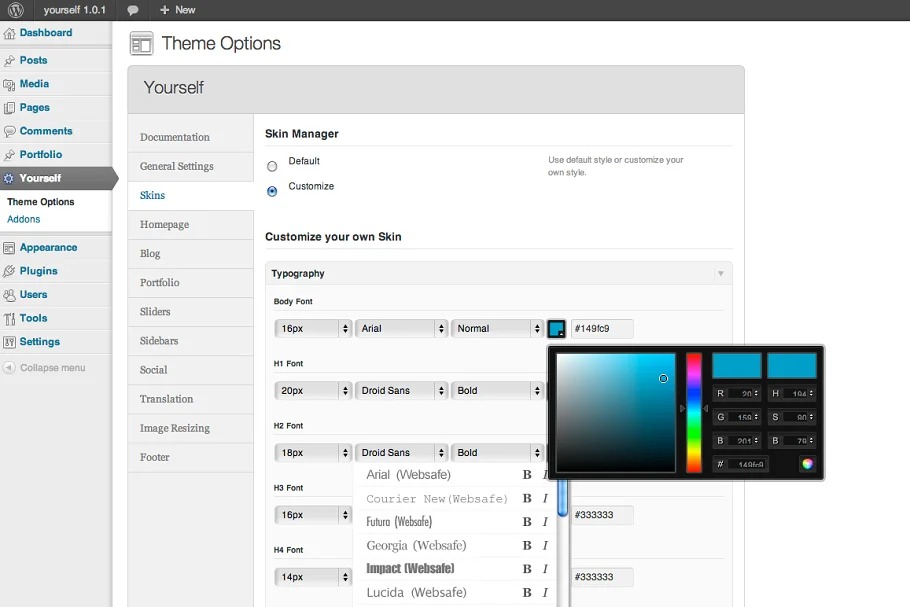This screenshot has height=607, width=910.
Task: Open Tools via wrench icon
Action: pos(10,318)
